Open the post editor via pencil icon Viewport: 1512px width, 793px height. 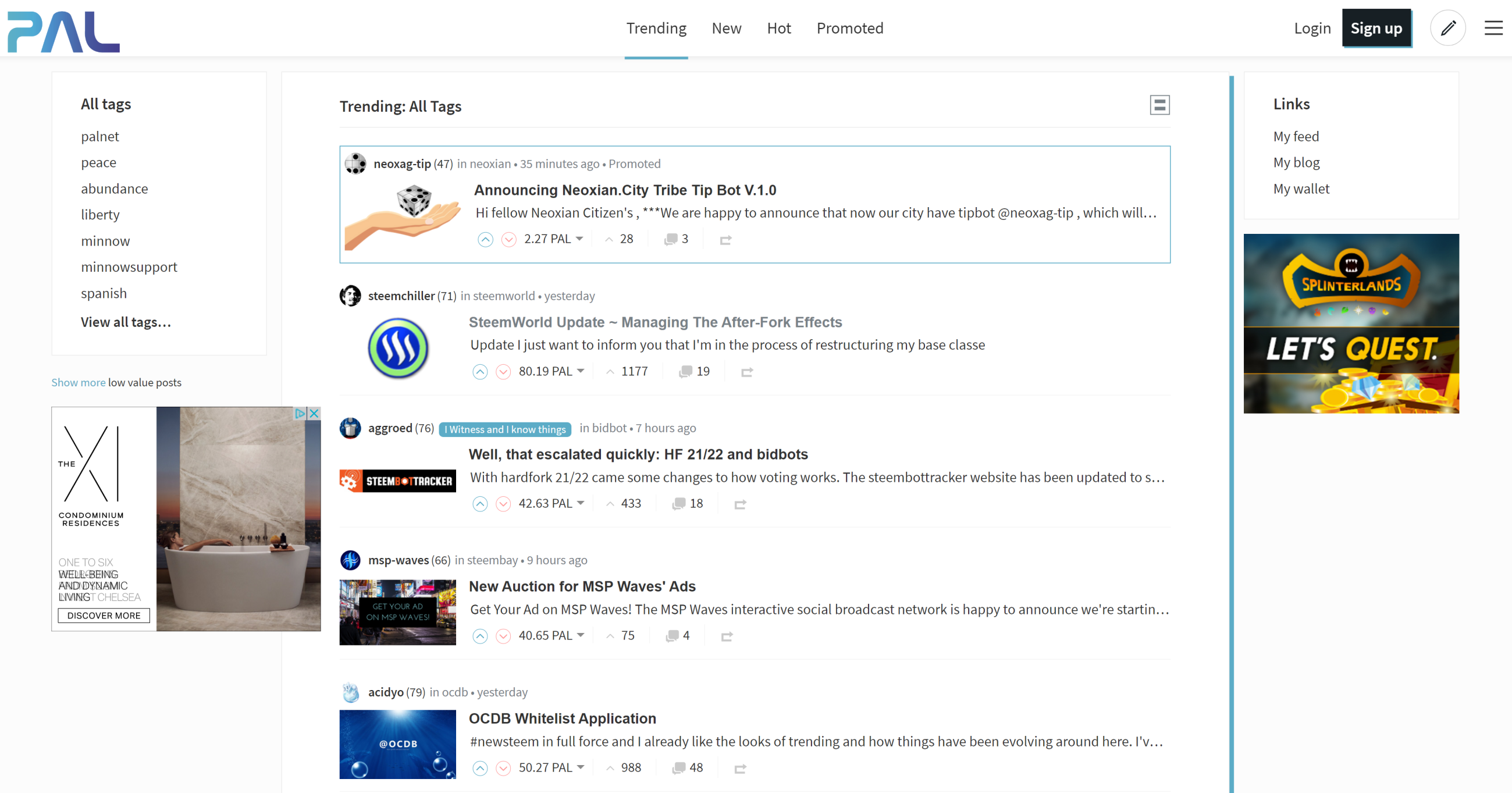click(1448, 28)
